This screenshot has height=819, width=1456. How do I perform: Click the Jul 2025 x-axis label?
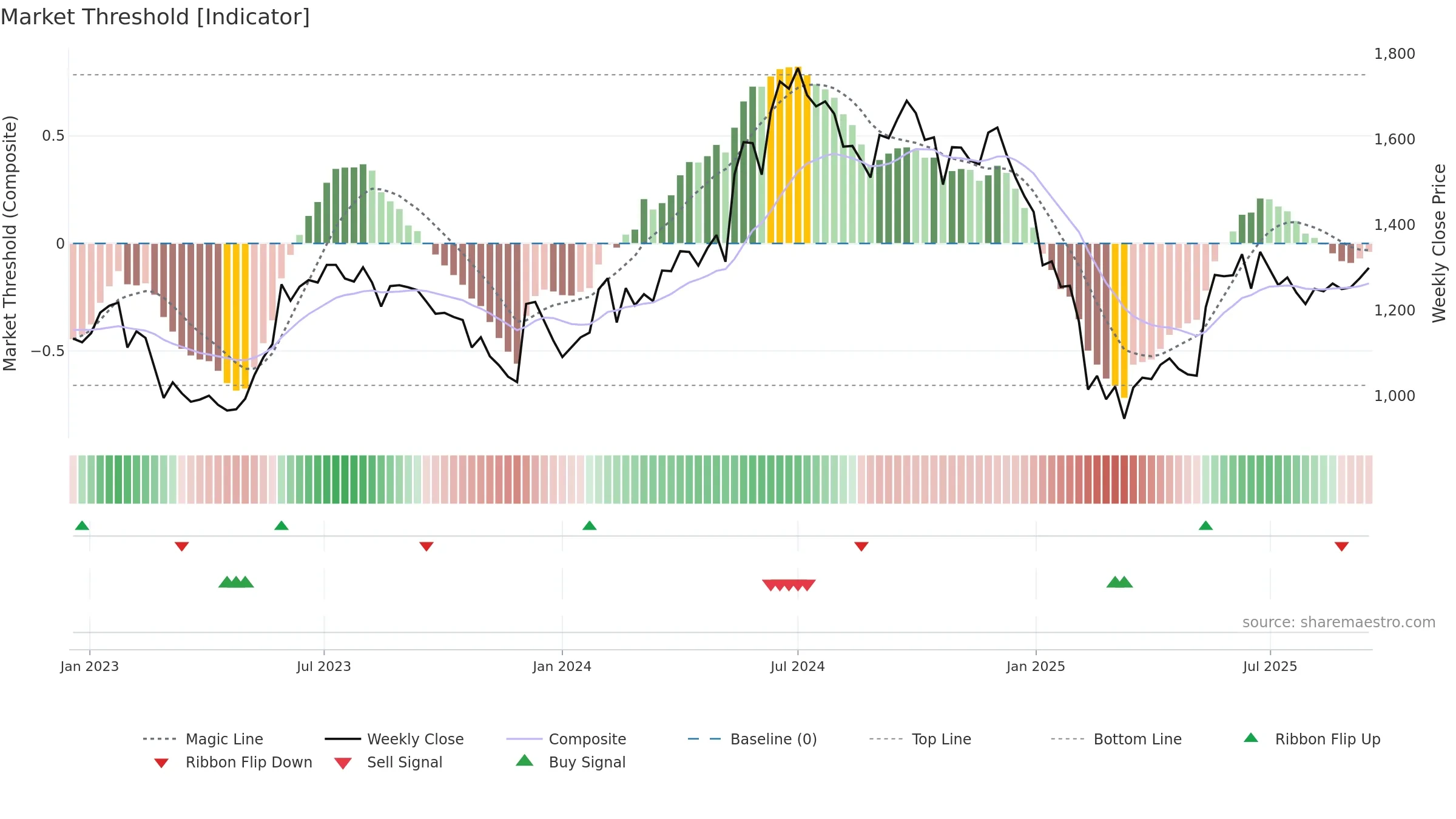click(1270, 666)
